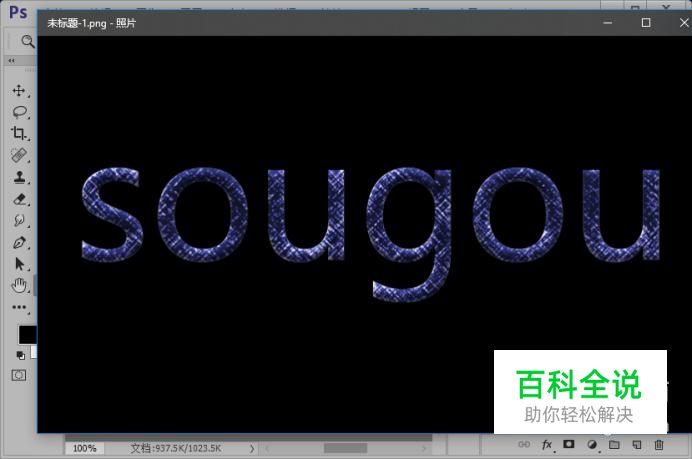Collapse the toolbar with the double arrows

click(11, 60)
